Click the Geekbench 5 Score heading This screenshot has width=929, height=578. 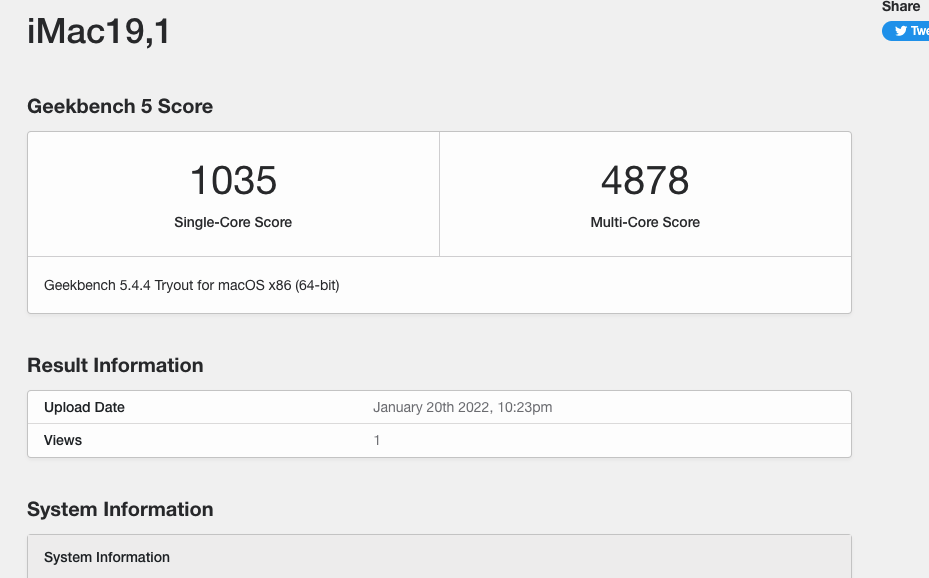pos(120,106)
